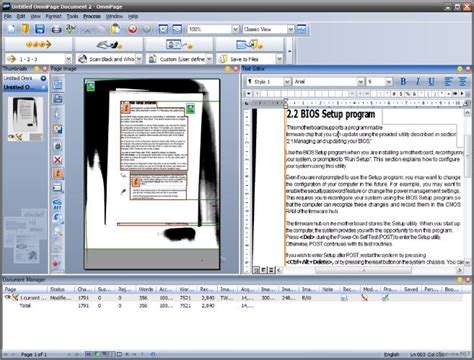The height and width of the screenshot is (360, 474).
Task: Click the yellow Open file toolbar icon
Action: click(x=26, y=29)
